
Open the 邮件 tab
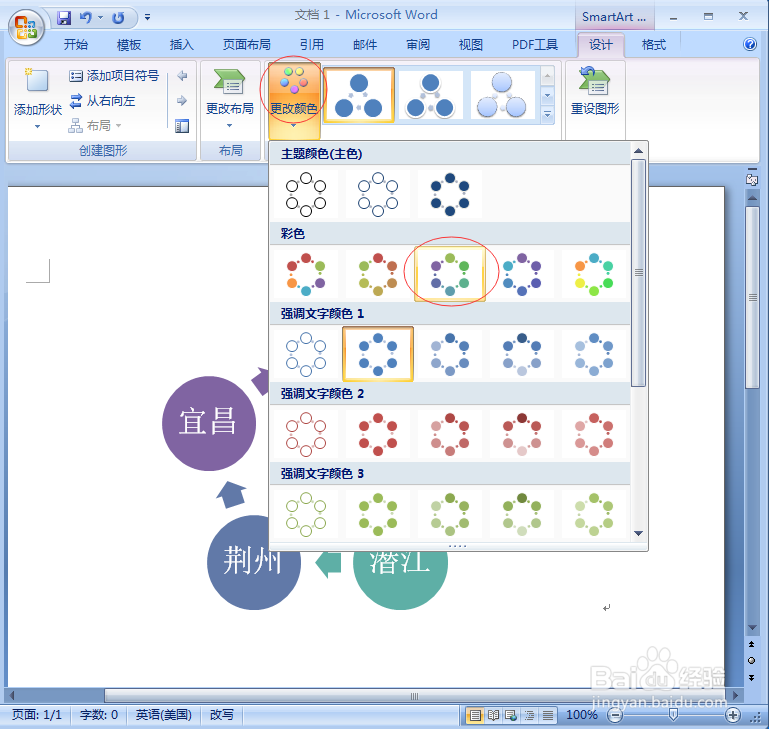click(x=365, y=45)
